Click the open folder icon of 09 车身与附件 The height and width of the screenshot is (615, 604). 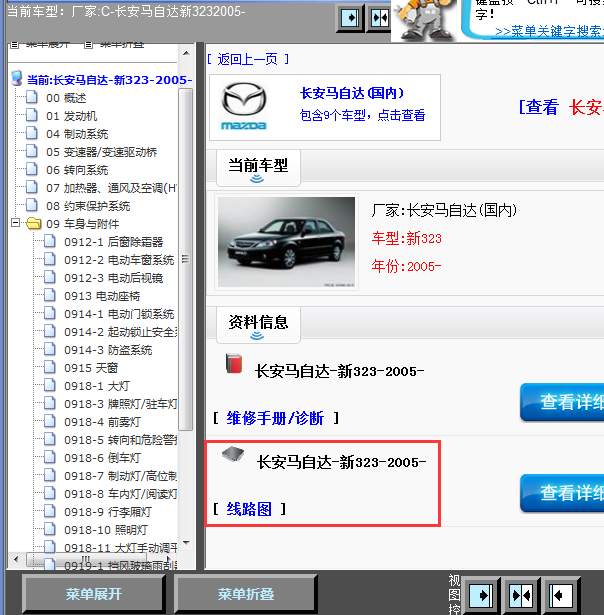click(34, 224)
